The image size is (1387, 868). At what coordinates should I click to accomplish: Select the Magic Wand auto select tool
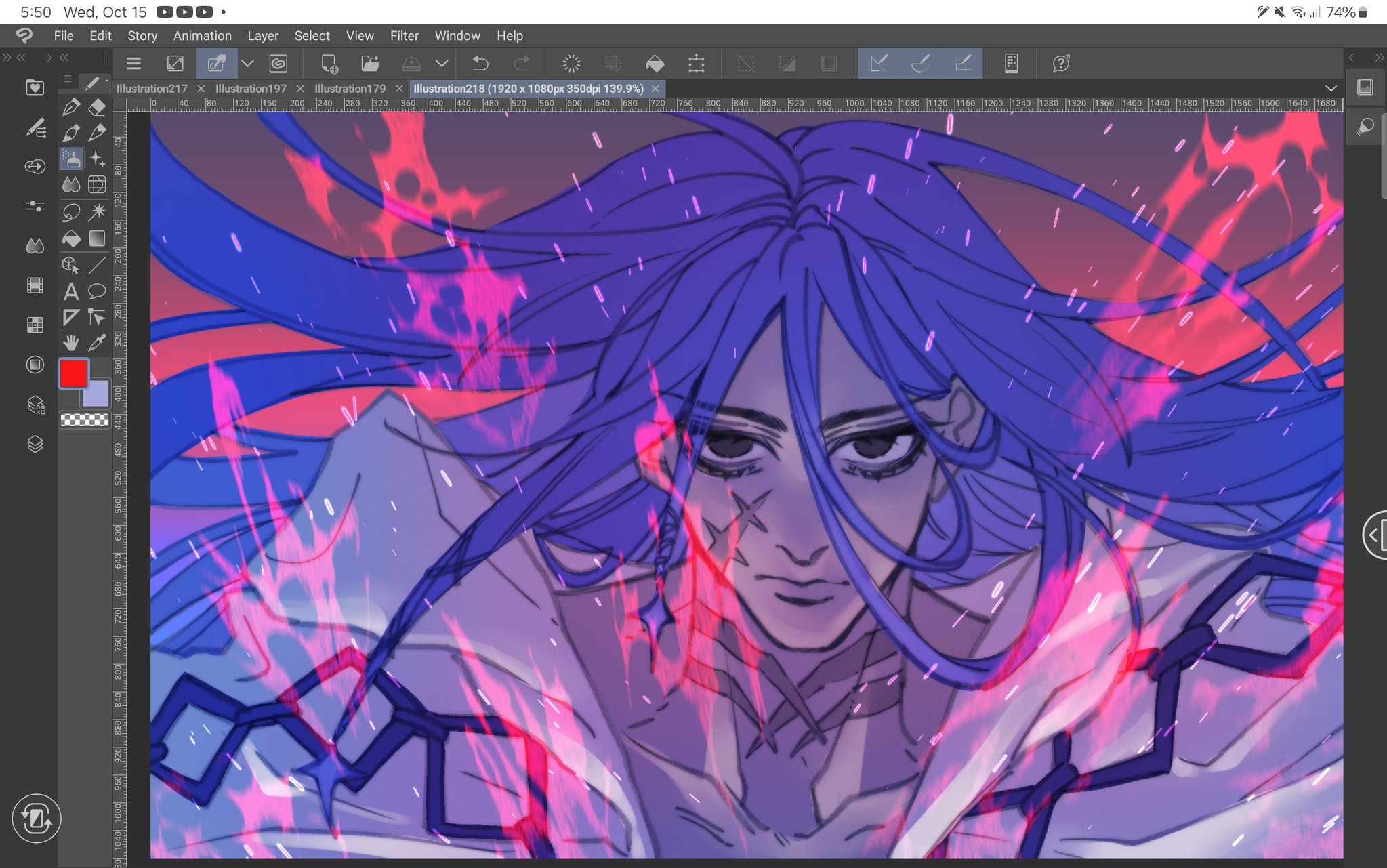point(97,212)
